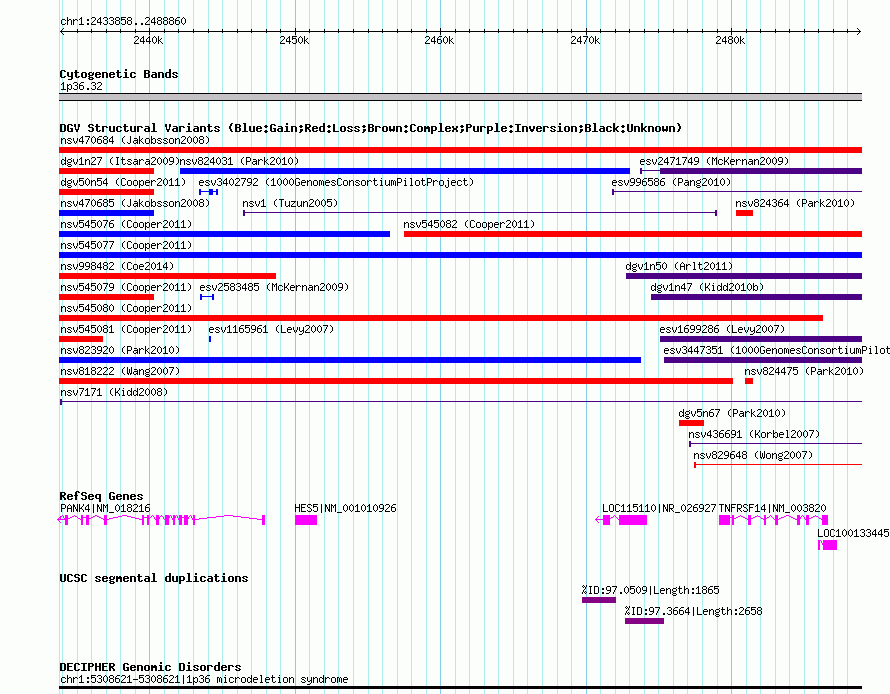The image size is (890, 694).
Task: Click the 2480k ruler position label
Action: point(731,40)
